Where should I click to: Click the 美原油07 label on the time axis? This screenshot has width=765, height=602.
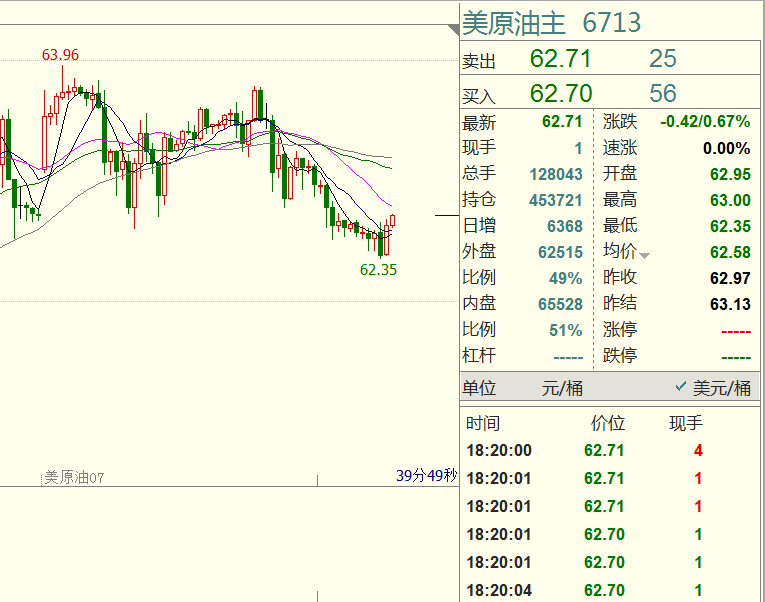coord(74,478)
